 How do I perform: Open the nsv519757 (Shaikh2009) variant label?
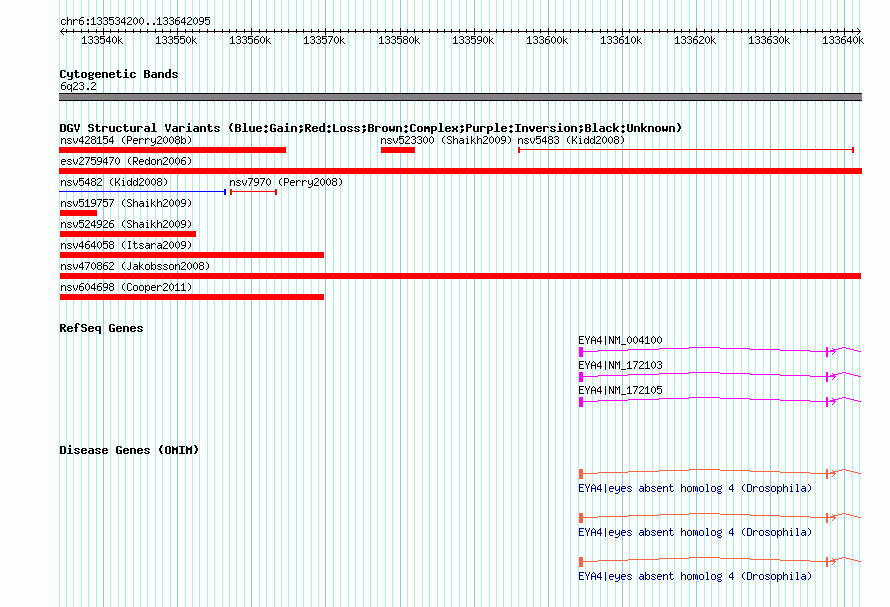(126, 203)
